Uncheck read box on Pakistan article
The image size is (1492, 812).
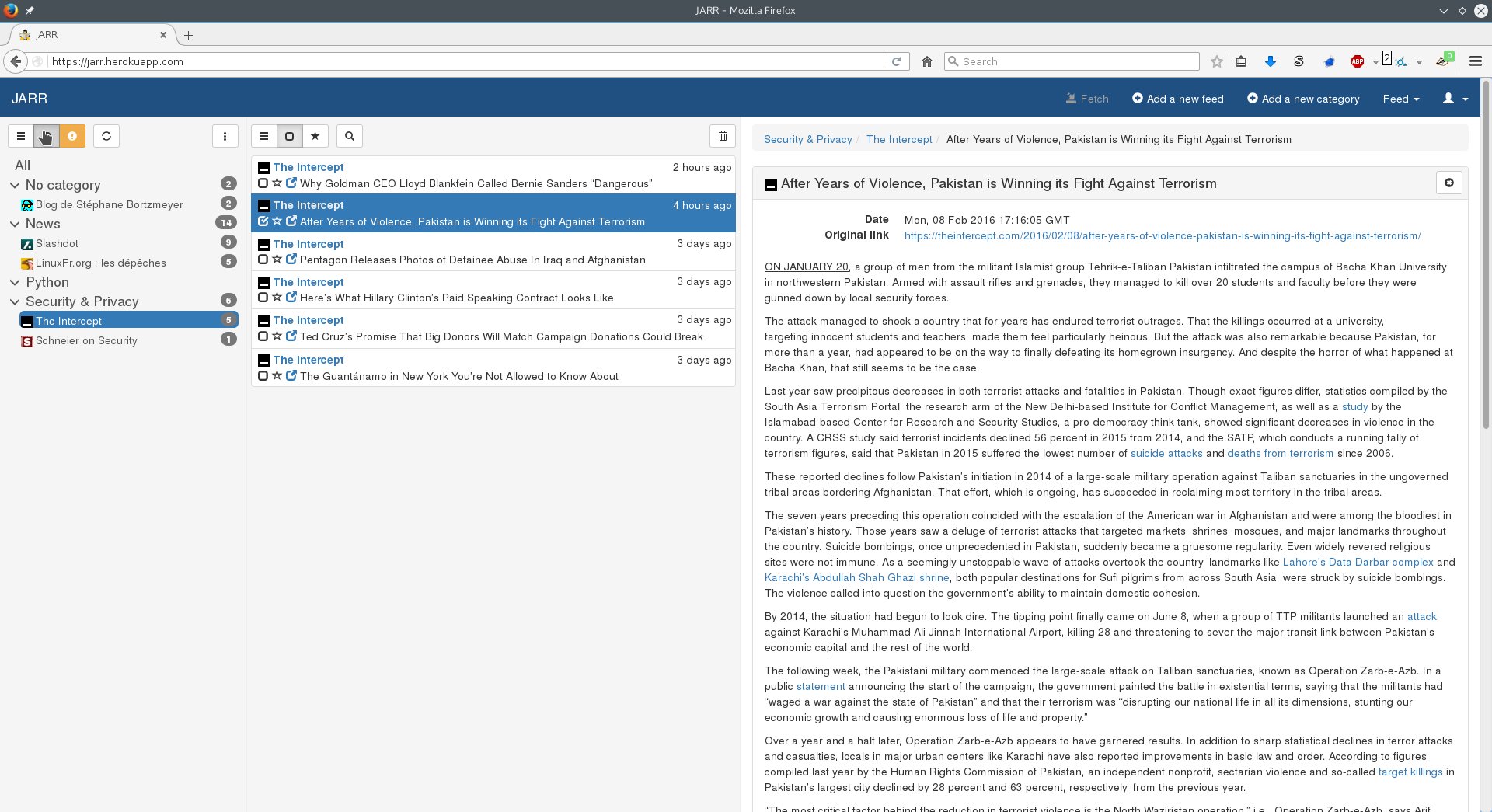[263, 221]
